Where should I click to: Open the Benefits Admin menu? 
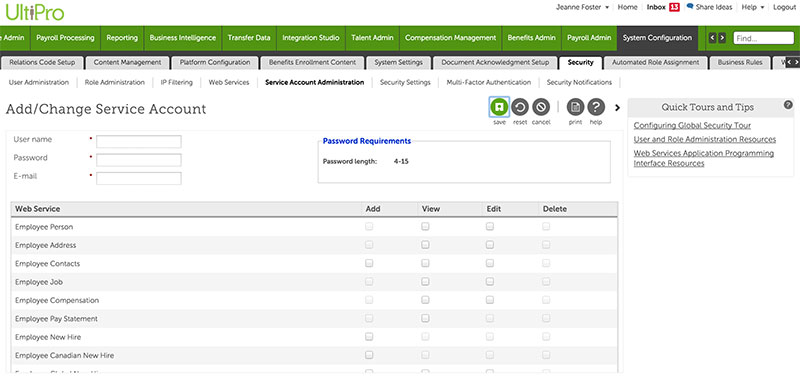click(x=531, y=38)
